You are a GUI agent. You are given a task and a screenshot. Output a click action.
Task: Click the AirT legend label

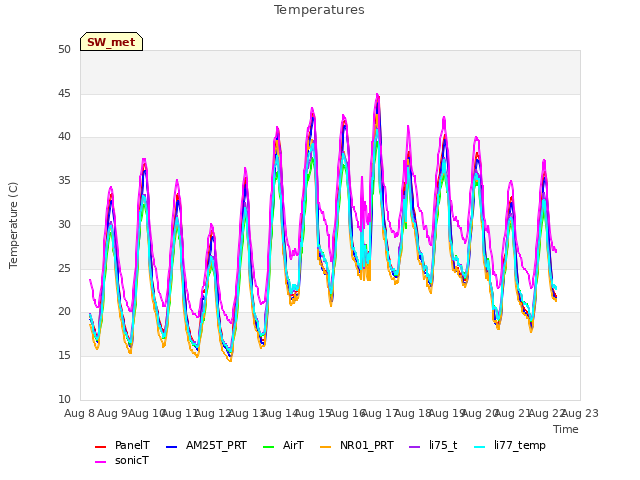click(x=293, y=445)
